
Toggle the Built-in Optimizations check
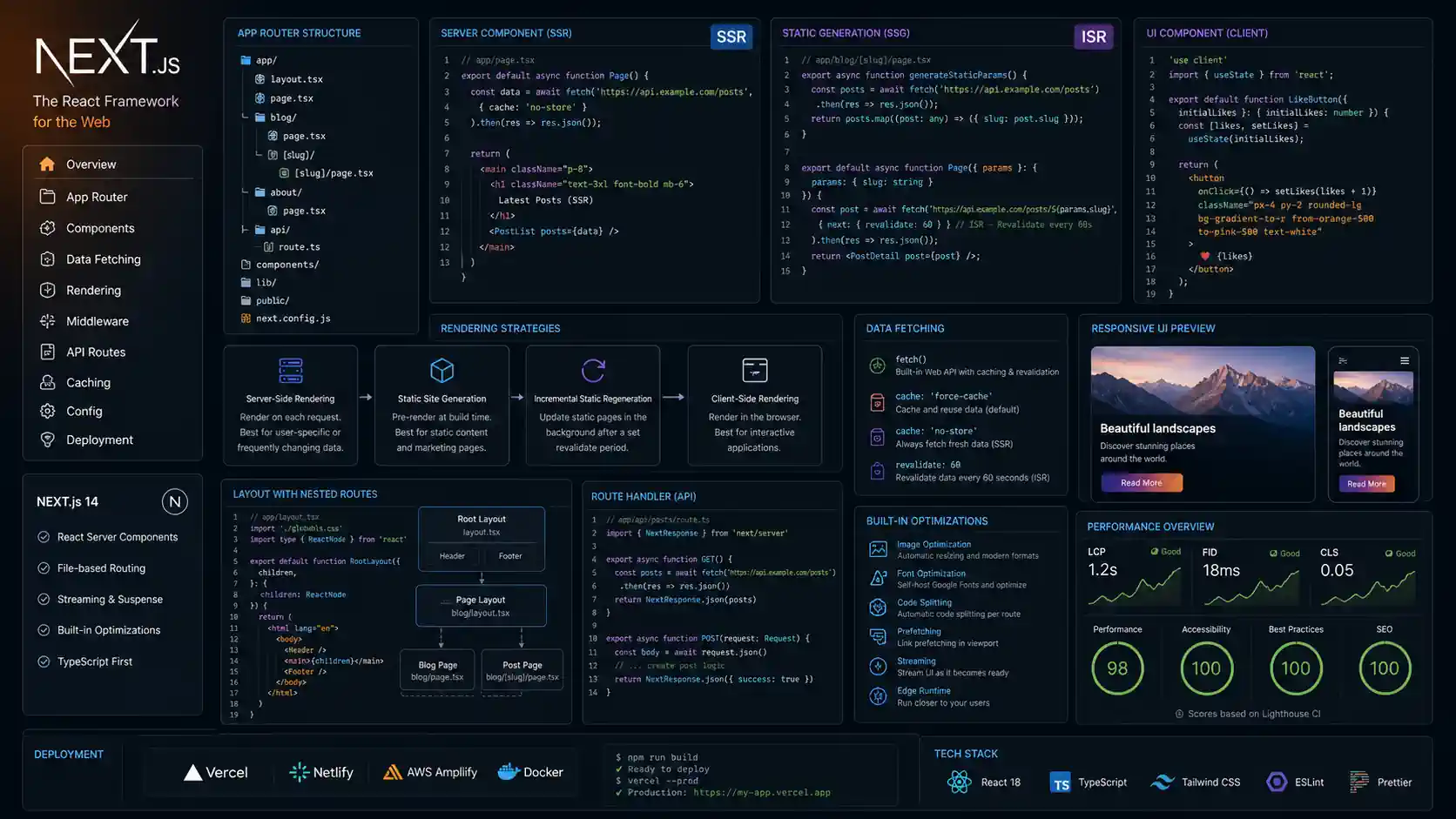point(44,629)
